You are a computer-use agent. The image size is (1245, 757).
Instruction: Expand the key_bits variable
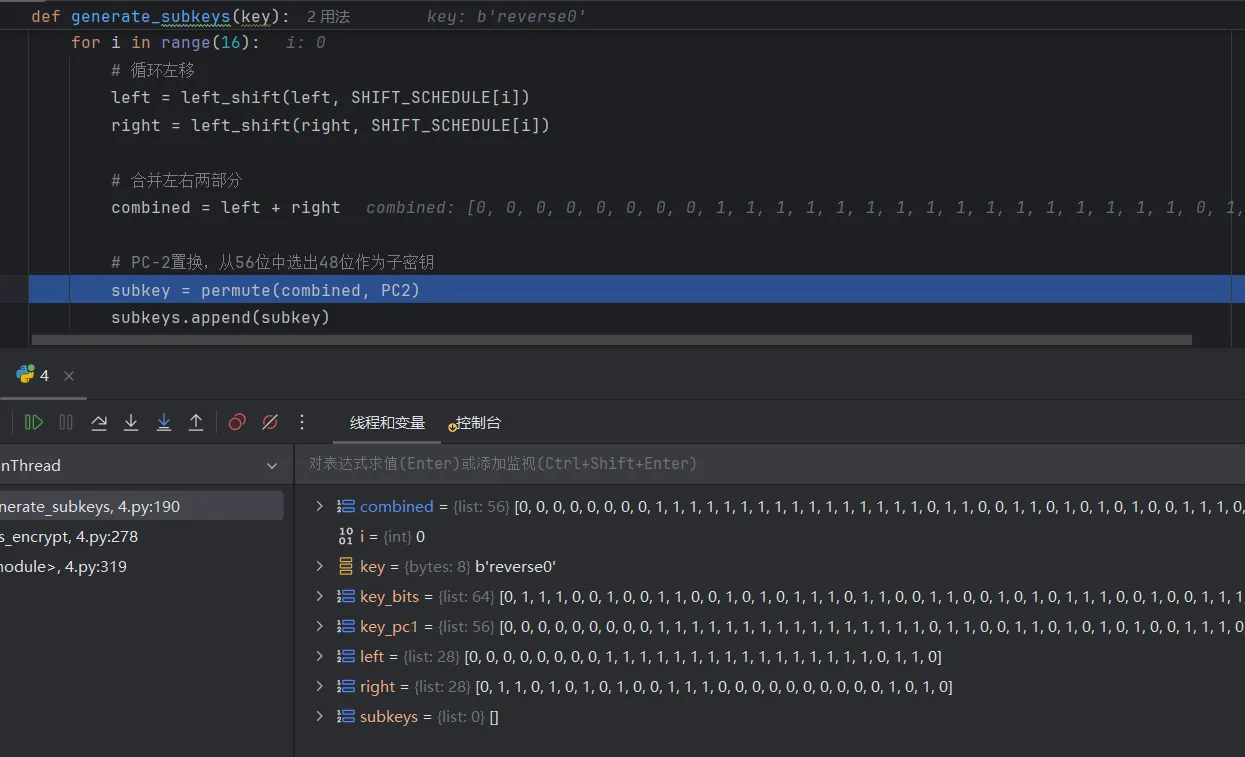click(320, 597)
